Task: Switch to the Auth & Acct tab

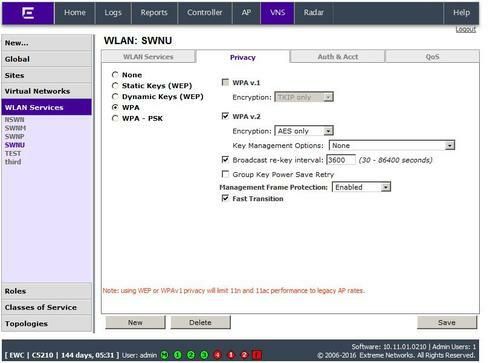Action: pyautogui.click(x=338, y=57)
